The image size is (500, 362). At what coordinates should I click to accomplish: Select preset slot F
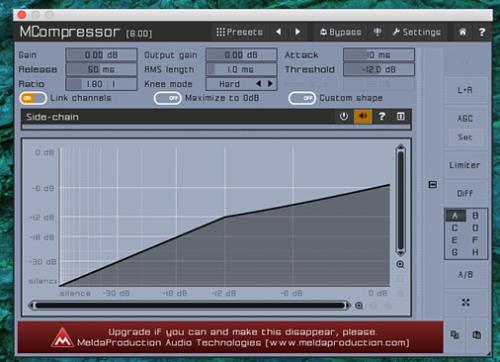pyautogui.click(x=475, y=240)
